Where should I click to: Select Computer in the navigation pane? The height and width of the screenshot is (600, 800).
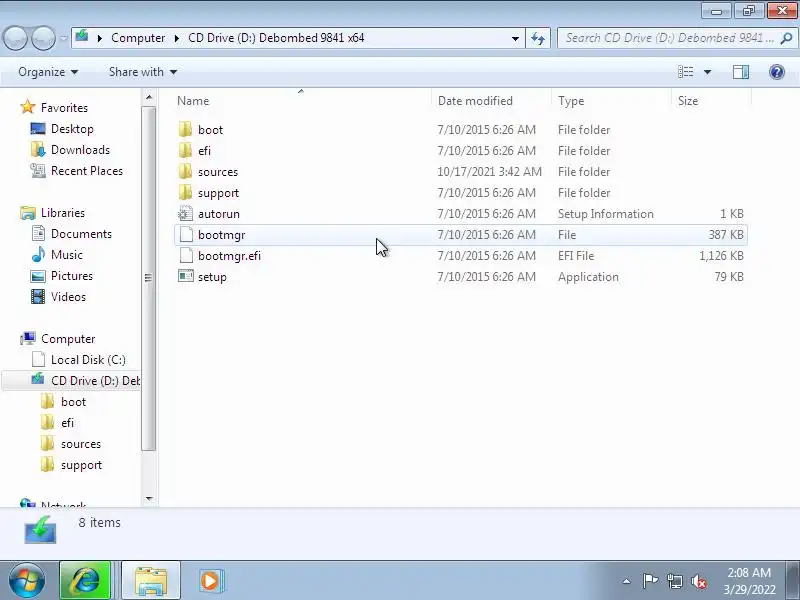[68, 339]
